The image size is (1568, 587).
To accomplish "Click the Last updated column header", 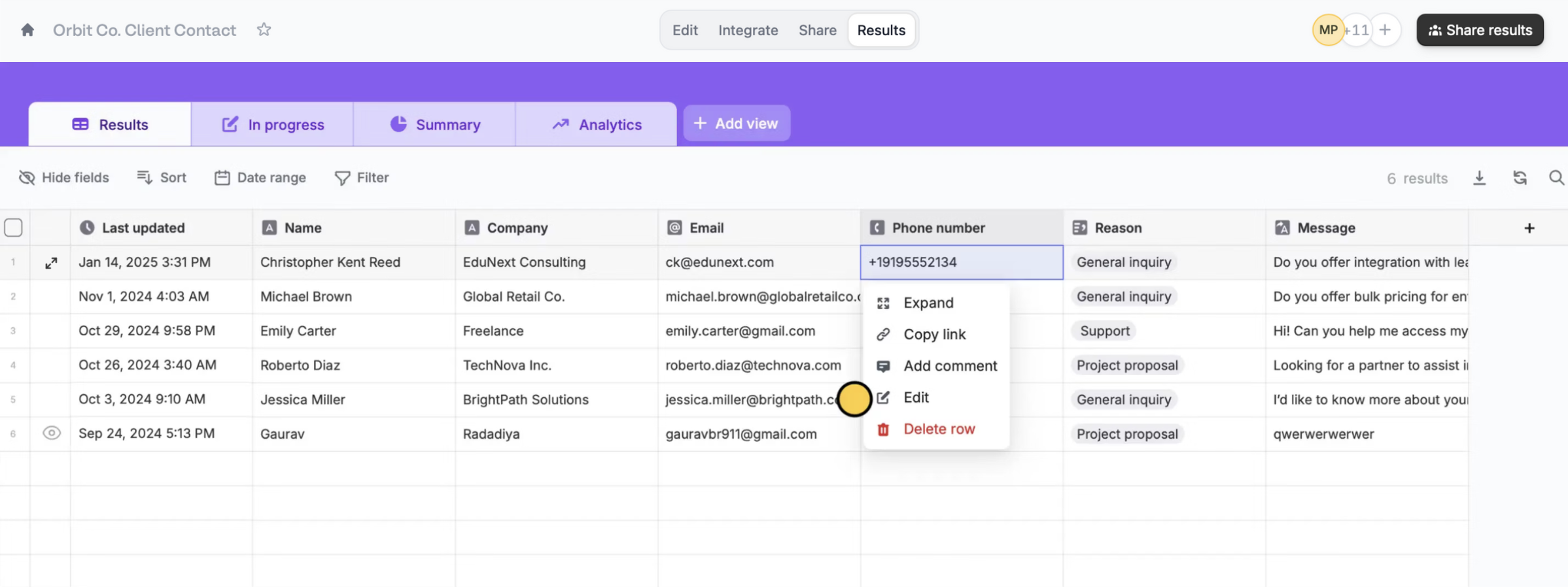I will 162,227.
